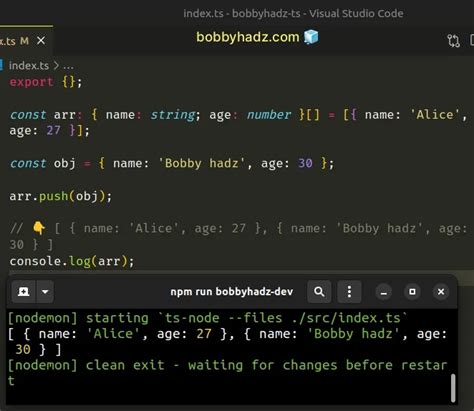Image resolution: width=474 pixels, height=411 pixels.
Task: Click the 'Bobby hadz' string in const obj
Action: point(201,163)
